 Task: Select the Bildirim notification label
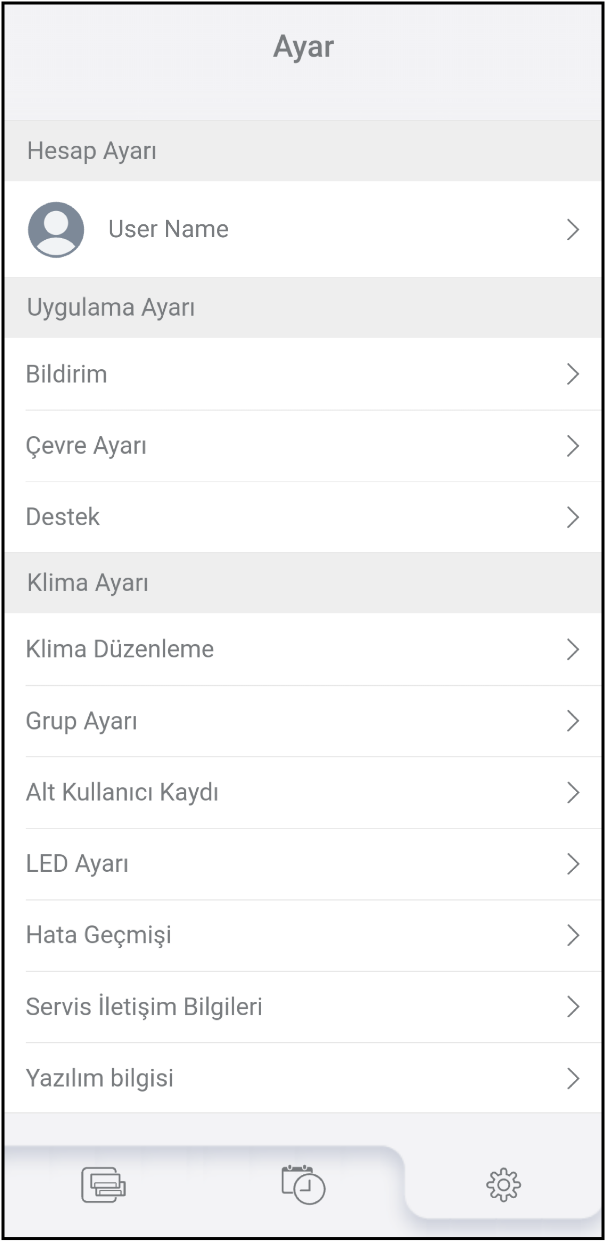(66, 374)
